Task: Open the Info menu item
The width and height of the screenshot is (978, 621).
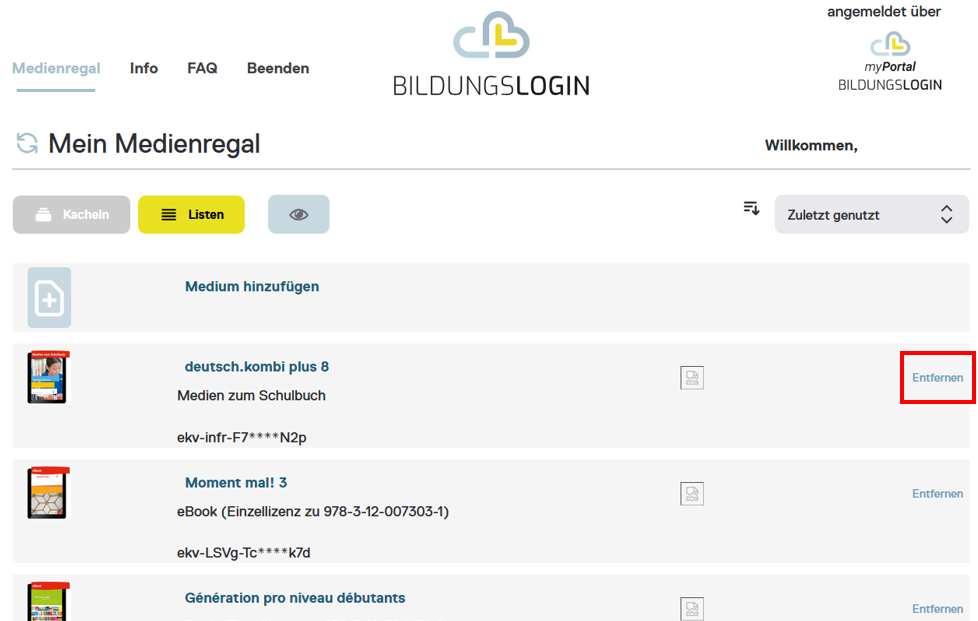Action: [143, 68]
